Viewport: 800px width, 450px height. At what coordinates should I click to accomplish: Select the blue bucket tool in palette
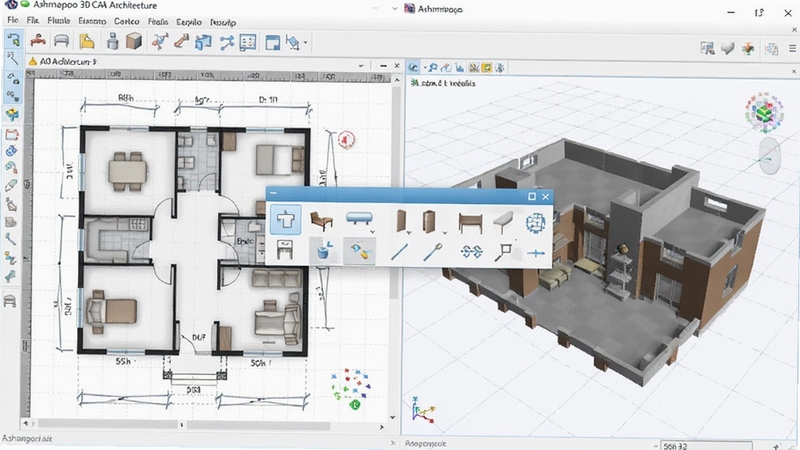[323, 250]
